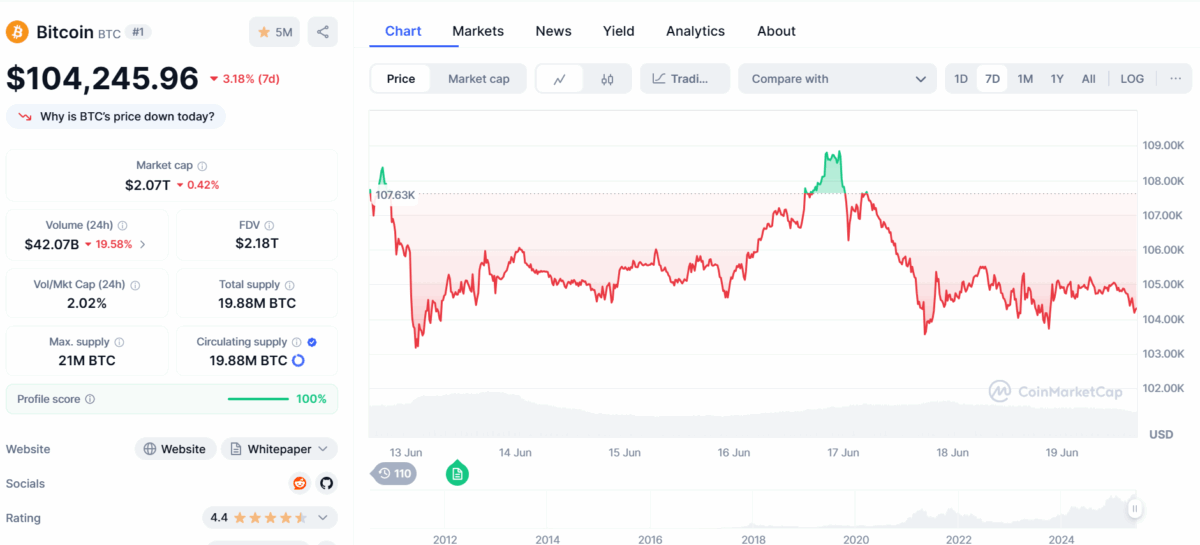Click the $104,245.96 price value
The height and width of the screenshot is (545, 1200).
click(x=103, y=78)
